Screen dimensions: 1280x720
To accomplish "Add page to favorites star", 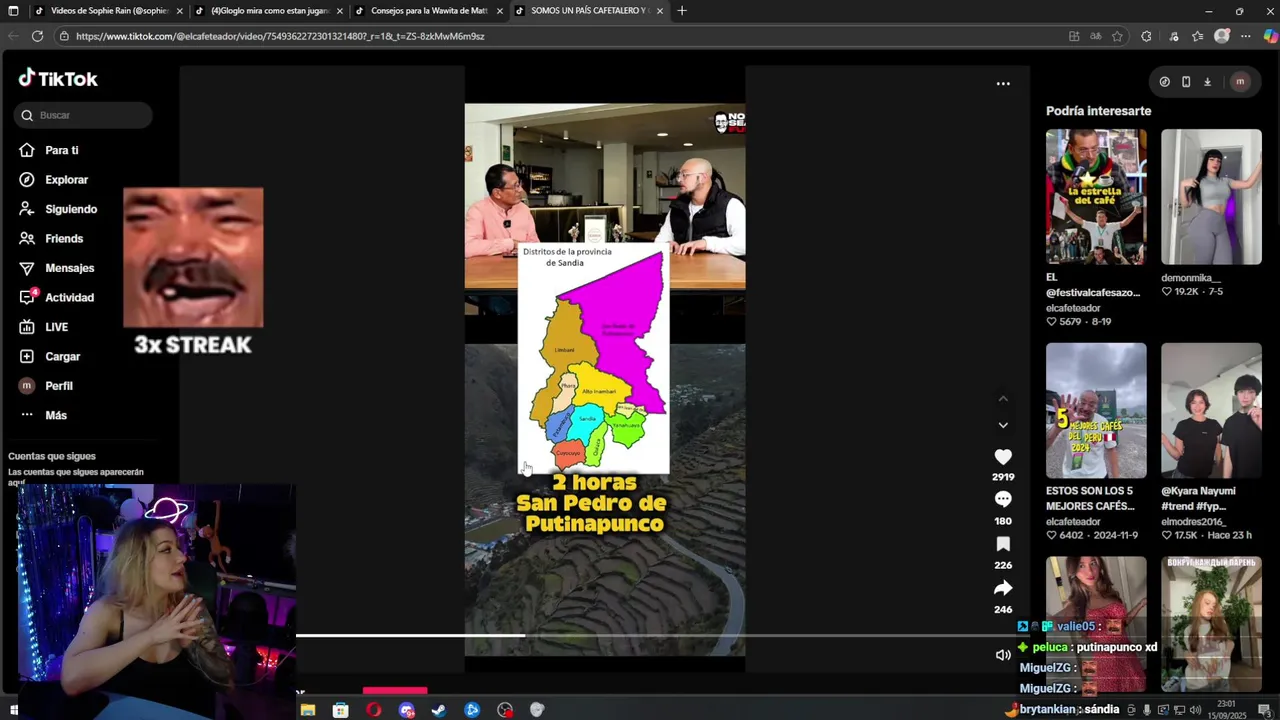I will [1117, 36].
